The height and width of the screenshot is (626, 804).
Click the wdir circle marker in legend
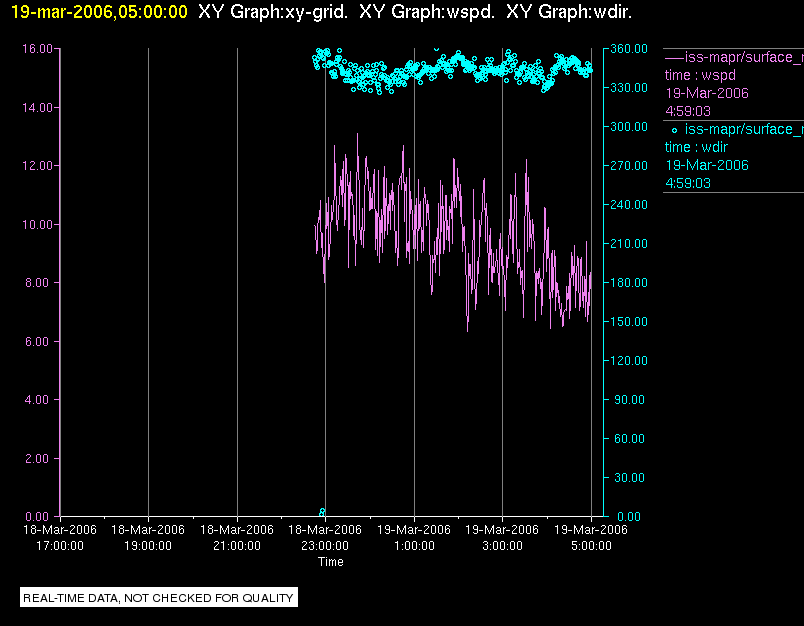(x=673, y=130)
